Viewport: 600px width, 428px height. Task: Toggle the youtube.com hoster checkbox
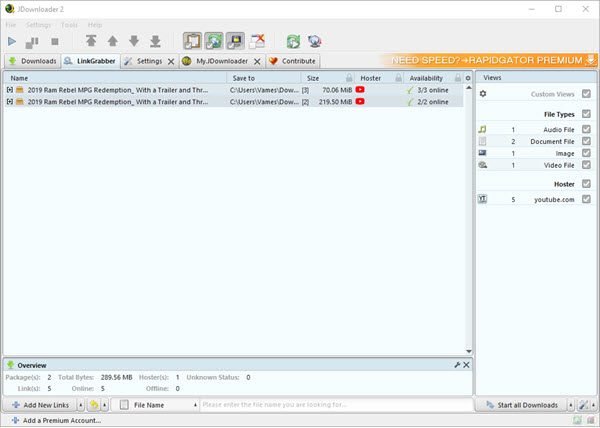(586, 199)
